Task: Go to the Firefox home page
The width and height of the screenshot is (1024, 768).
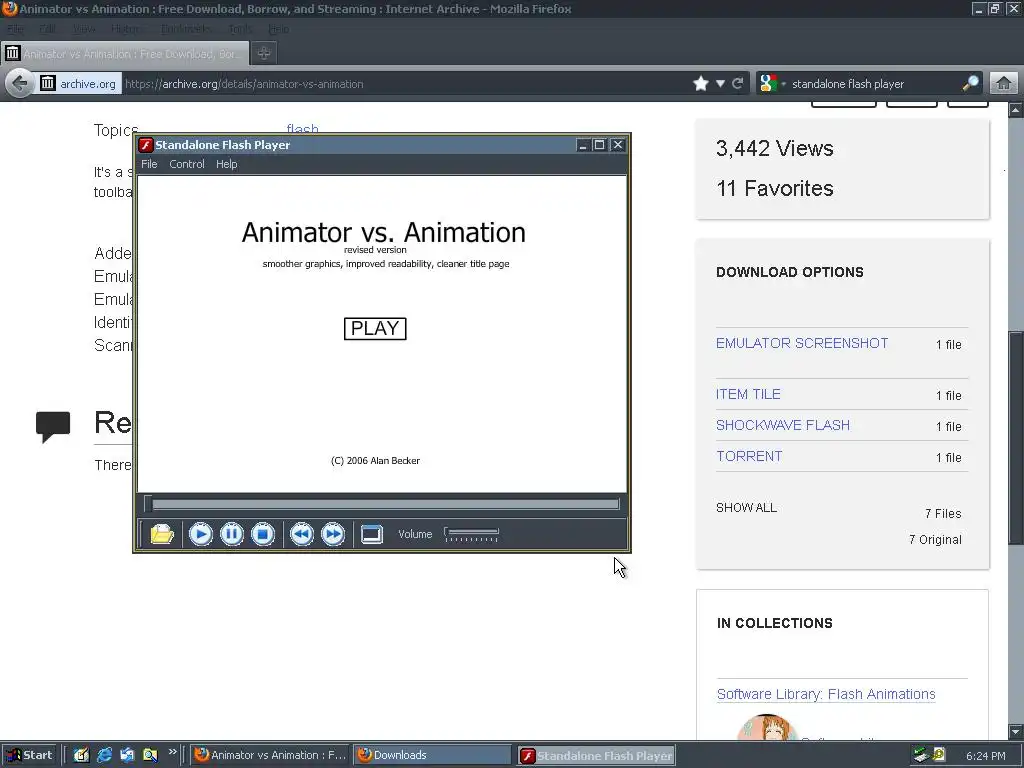Action: (x=1003, y=84)
